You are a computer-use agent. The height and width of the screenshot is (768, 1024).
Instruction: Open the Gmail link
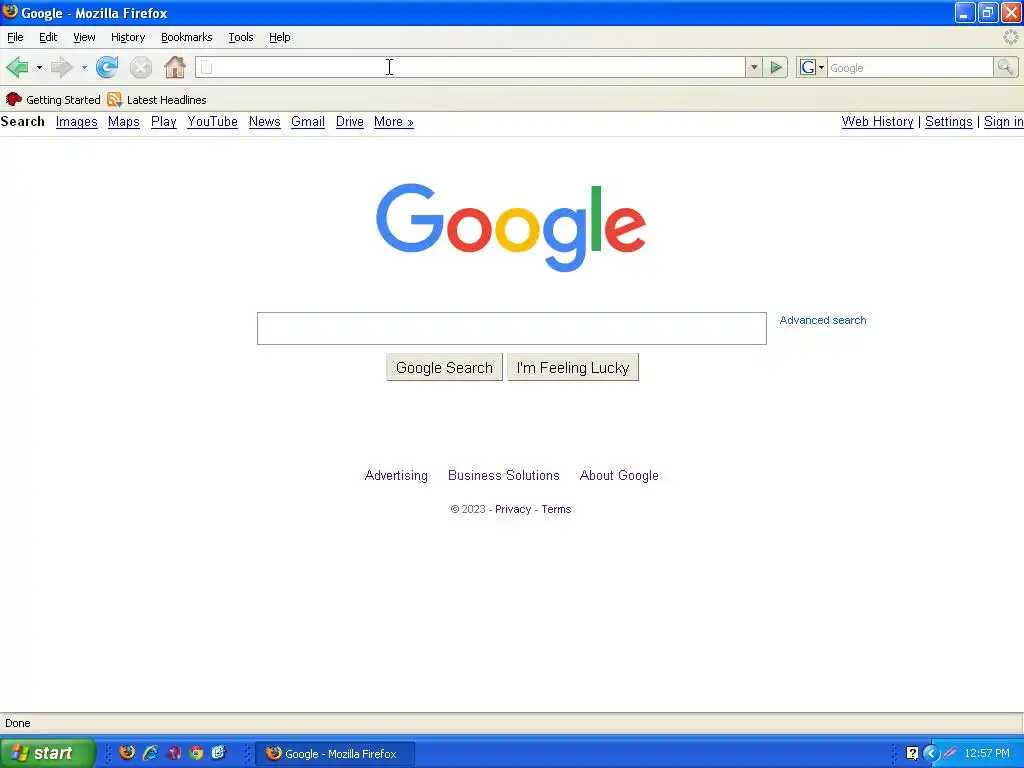click(308, 122)
